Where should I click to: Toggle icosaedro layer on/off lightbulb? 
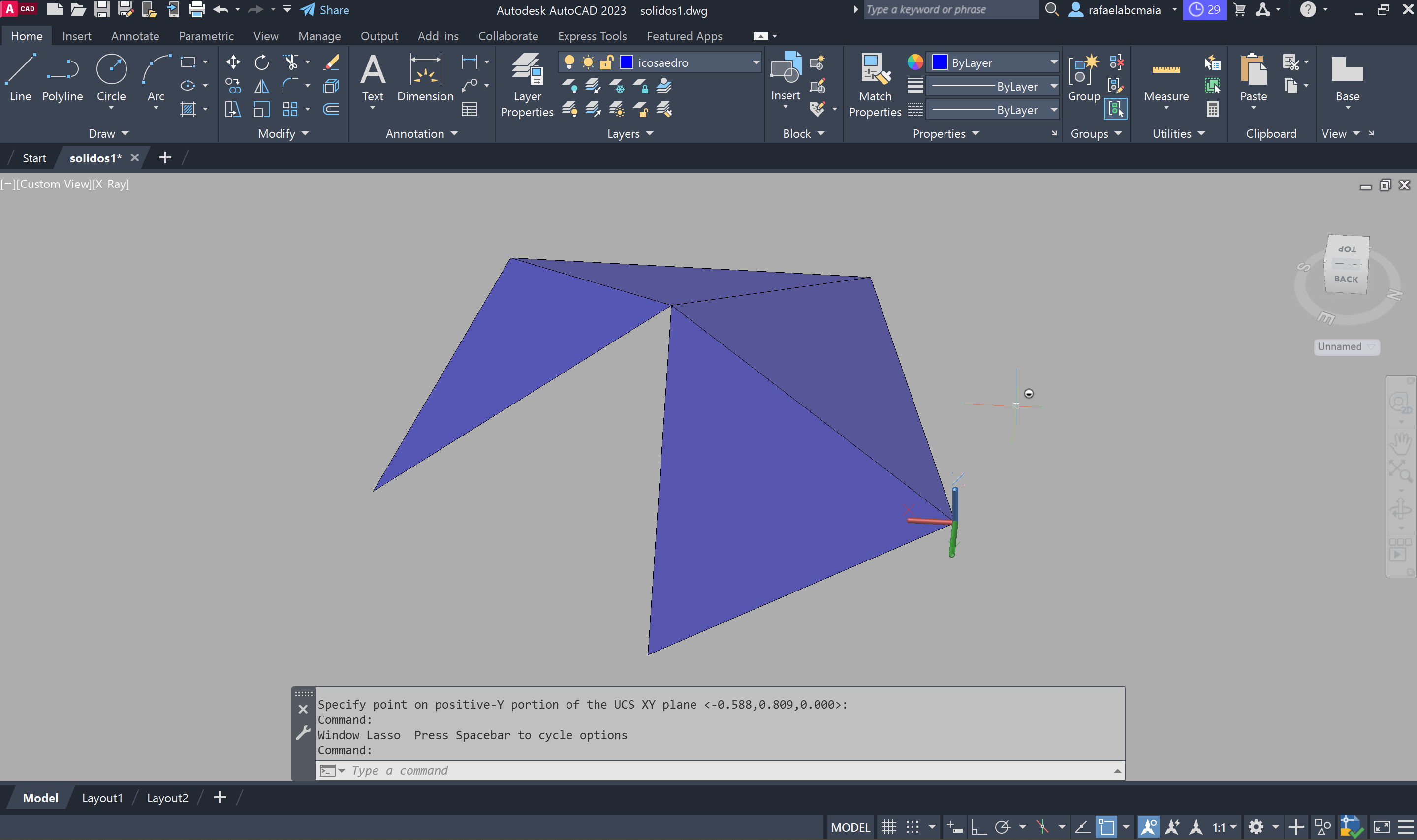click(x=569, y=62)
